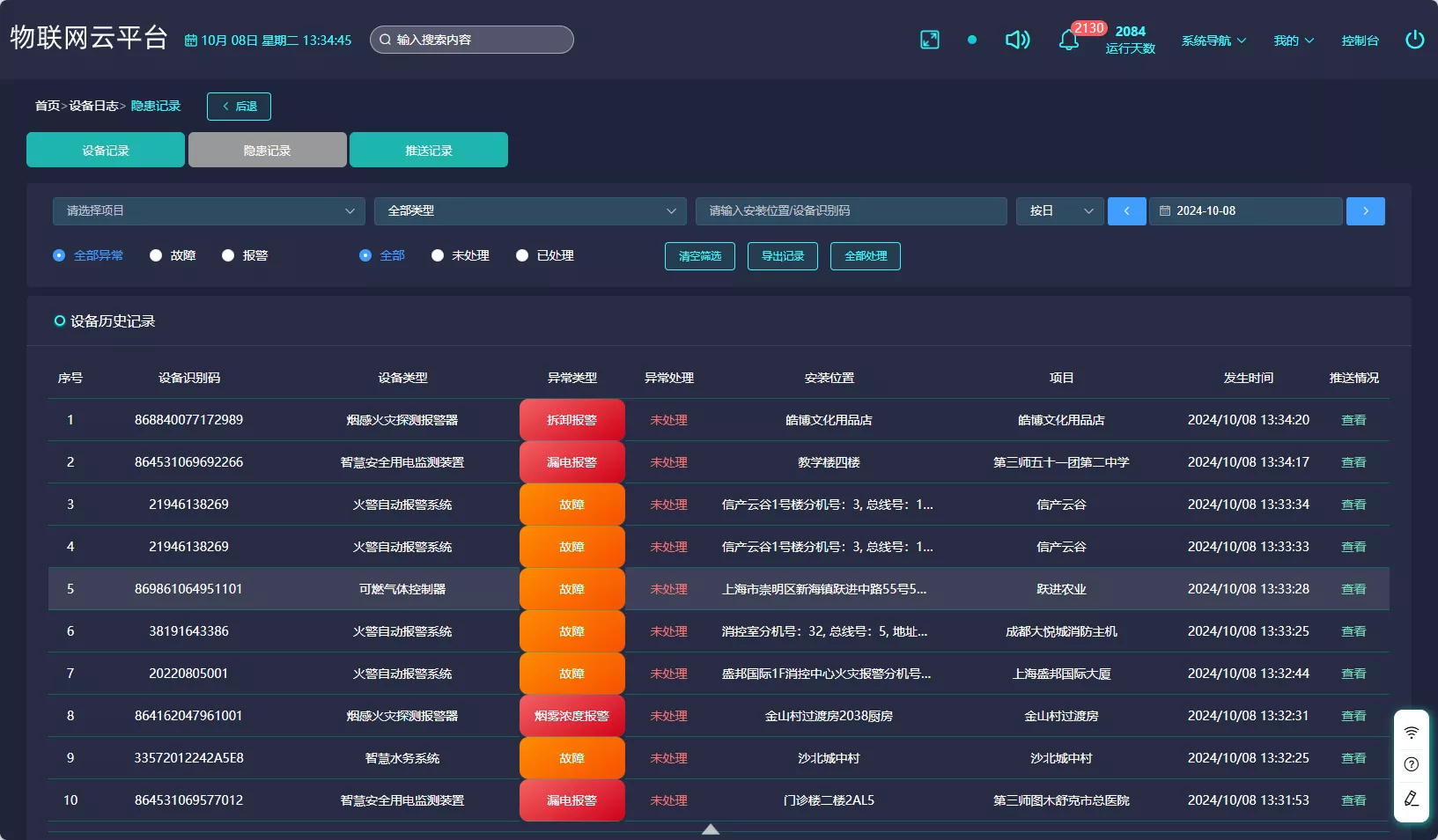Expand the 我的 menu

click(1294, 41)
